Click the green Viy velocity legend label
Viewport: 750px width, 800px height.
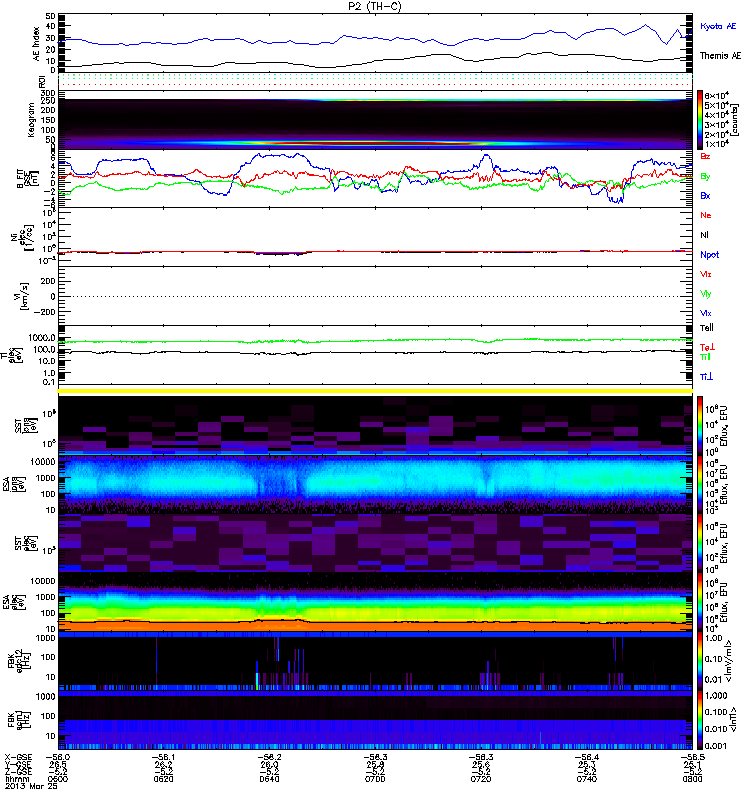pos(706,293)
